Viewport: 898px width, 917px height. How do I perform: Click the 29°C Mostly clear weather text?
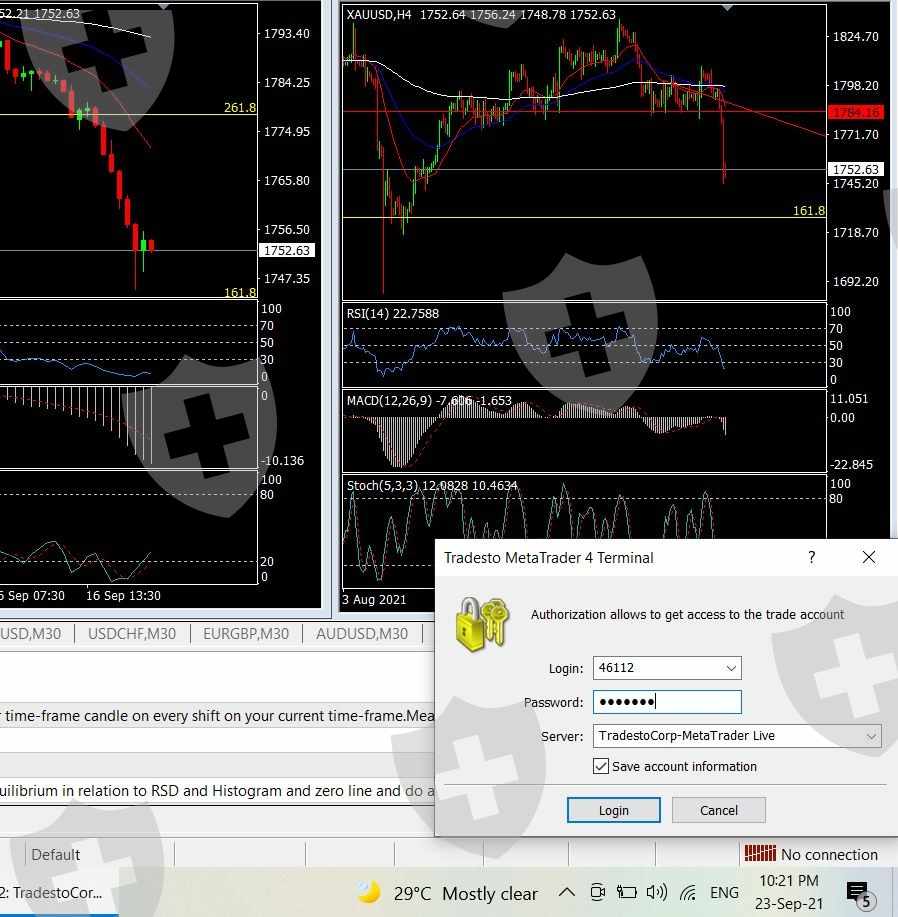click(x=465, y=894)
